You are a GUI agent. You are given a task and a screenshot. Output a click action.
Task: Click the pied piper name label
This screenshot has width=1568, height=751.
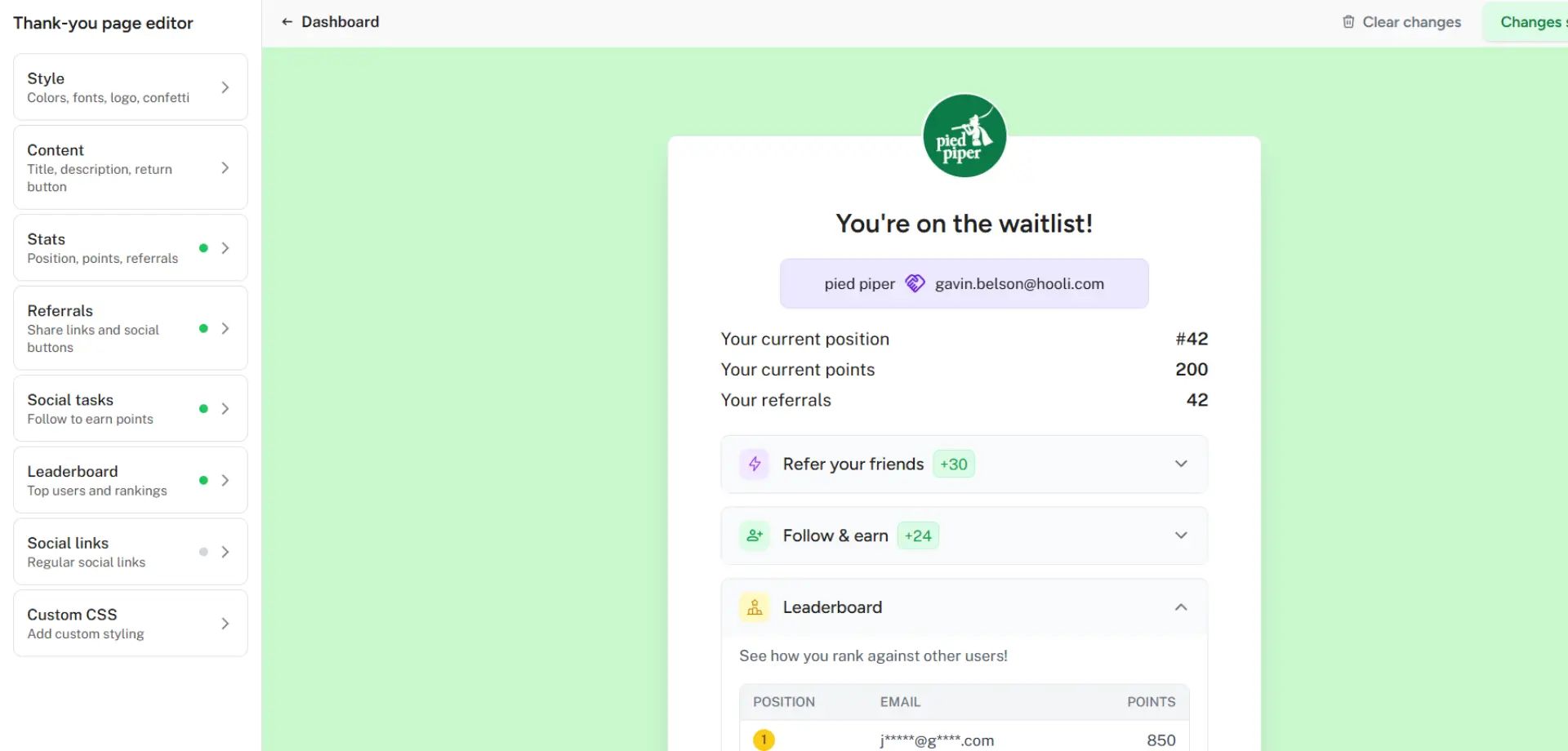click(859, 284)
